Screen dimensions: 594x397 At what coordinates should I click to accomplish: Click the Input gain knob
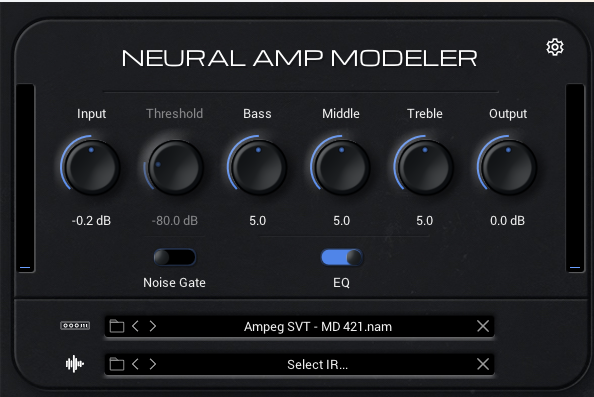91,167
